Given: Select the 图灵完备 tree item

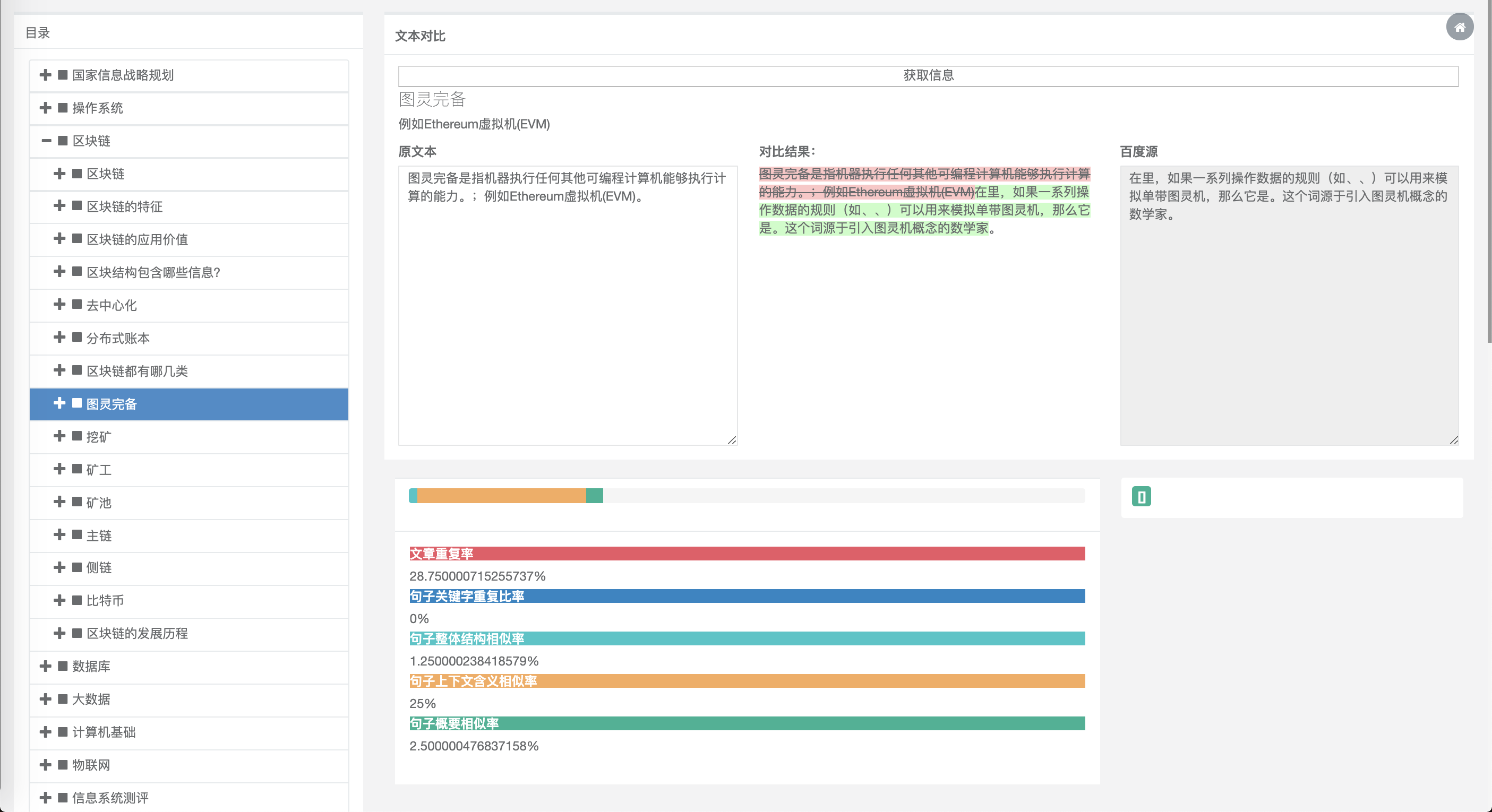Looking at the screenshot, I should [x=189, y=404].
